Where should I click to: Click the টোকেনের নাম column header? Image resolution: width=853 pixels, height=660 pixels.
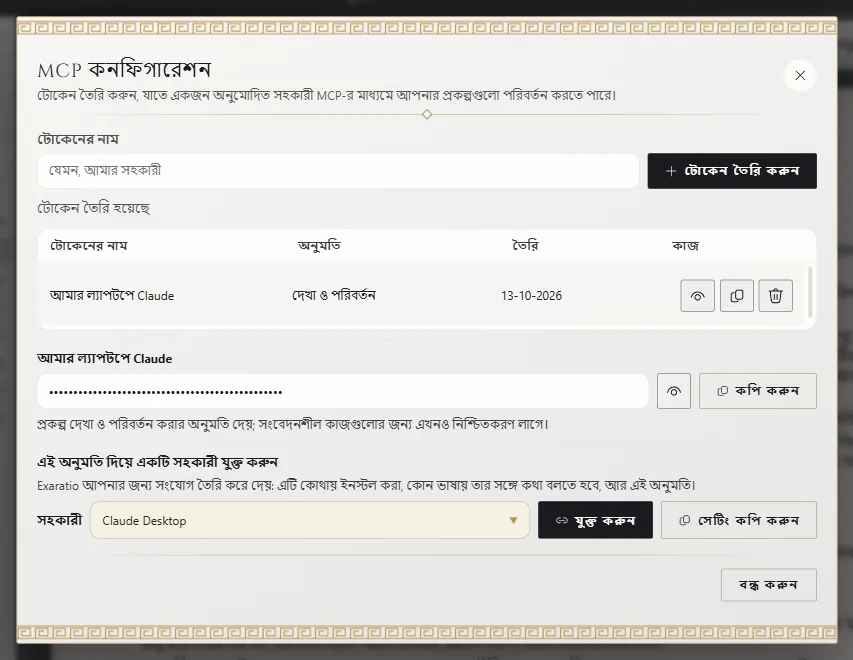coord(89,245)
